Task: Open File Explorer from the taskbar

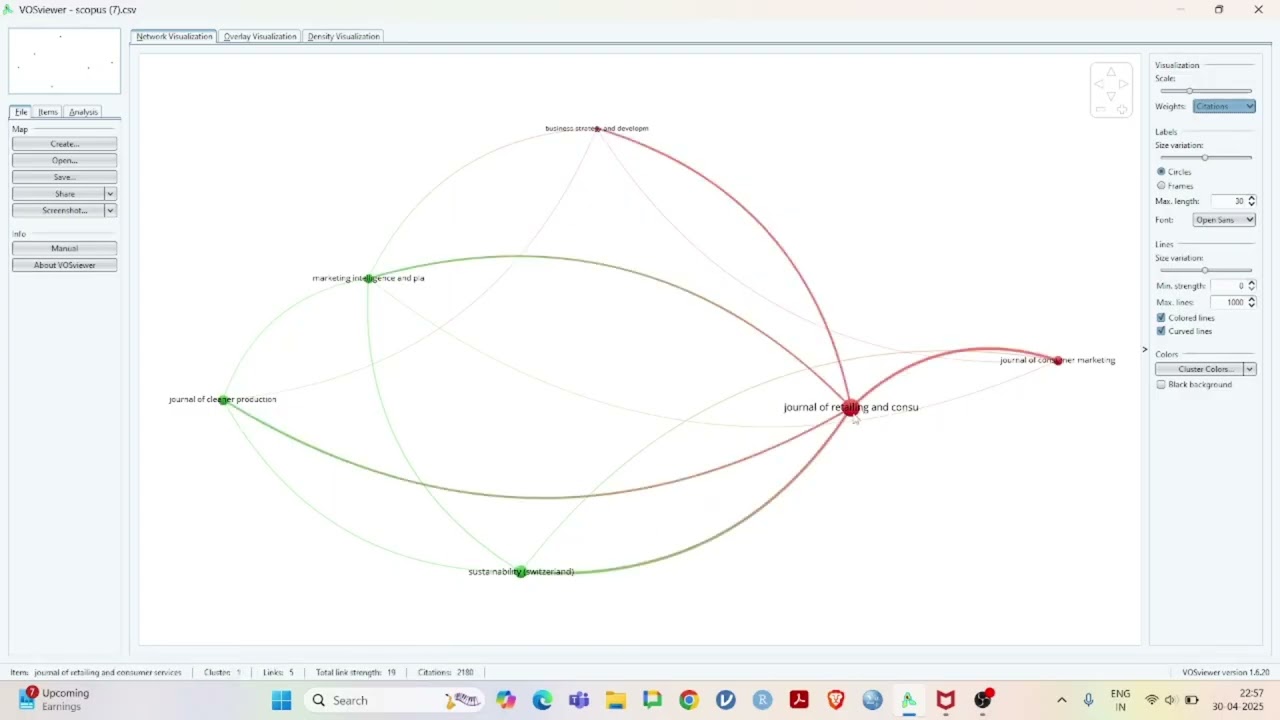Action: pyautogui.click(x=615, y=700)
